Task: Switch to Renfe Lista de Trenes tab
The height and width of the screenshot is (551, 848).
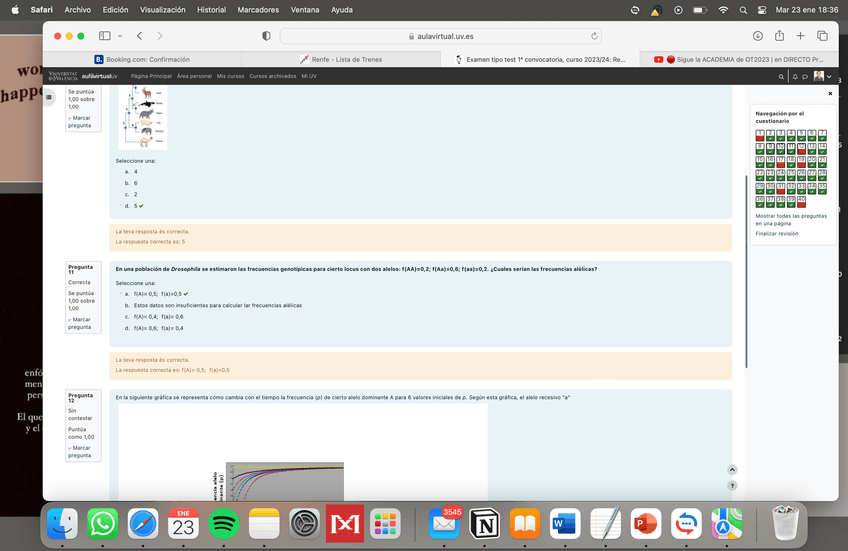Action: coord(341,59)
